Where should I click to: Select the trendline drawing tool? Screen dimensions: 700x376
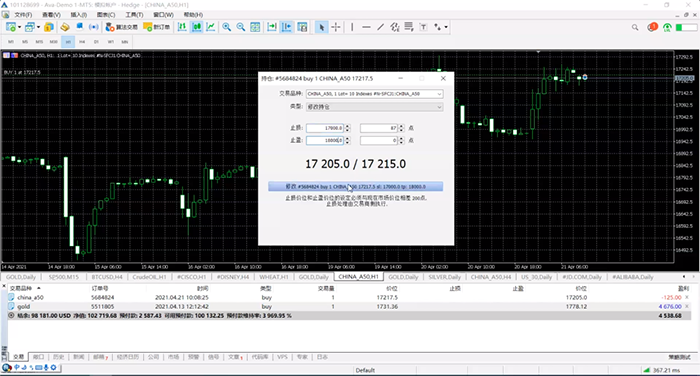[x=380, y=27]
